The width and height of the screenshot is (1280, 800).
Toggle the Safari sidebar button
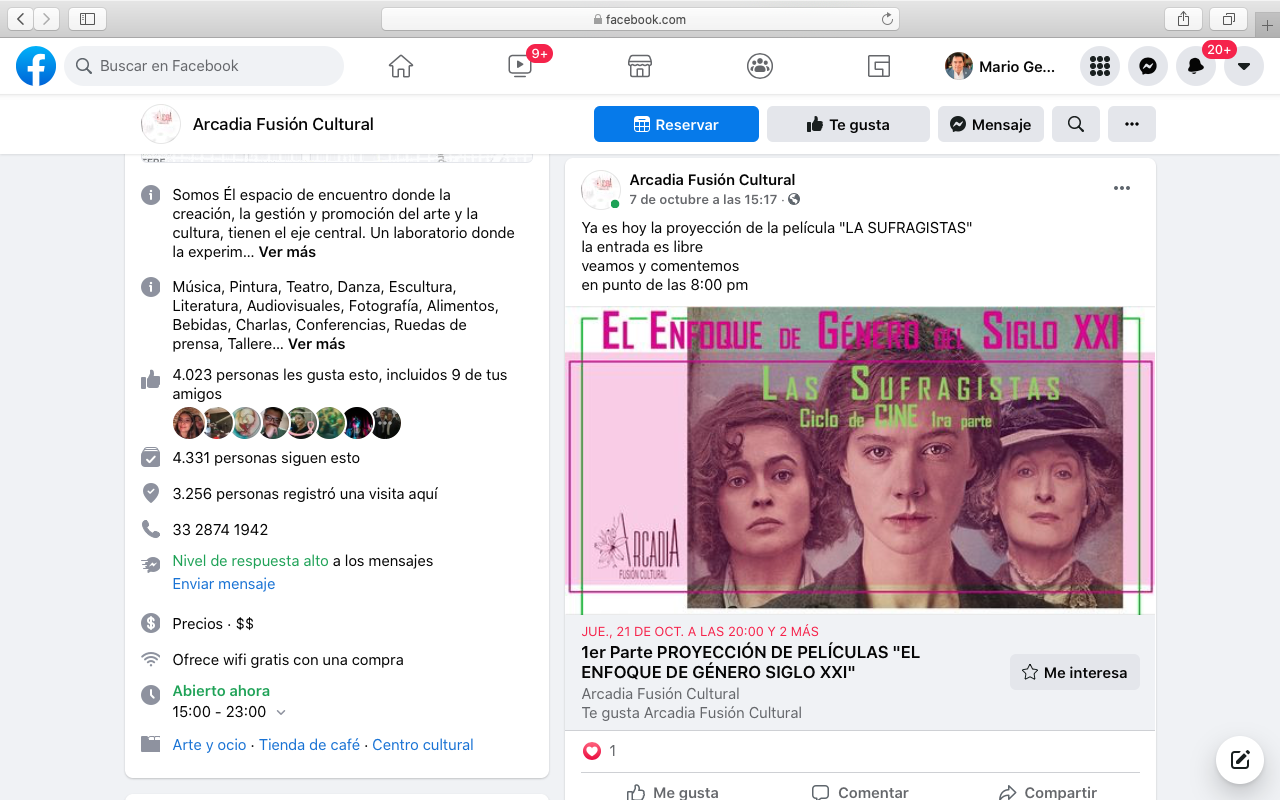[x=87, y=18]
